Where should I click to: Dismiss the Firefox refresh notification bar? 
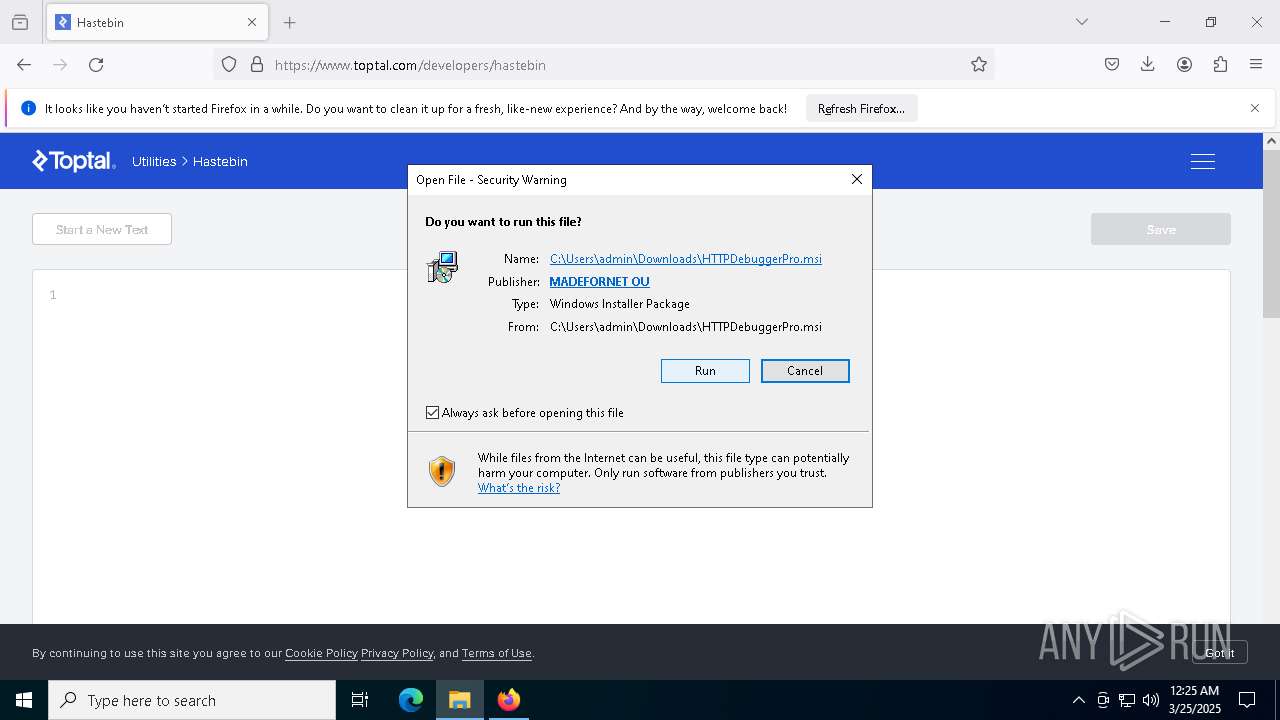(1255, 108)
